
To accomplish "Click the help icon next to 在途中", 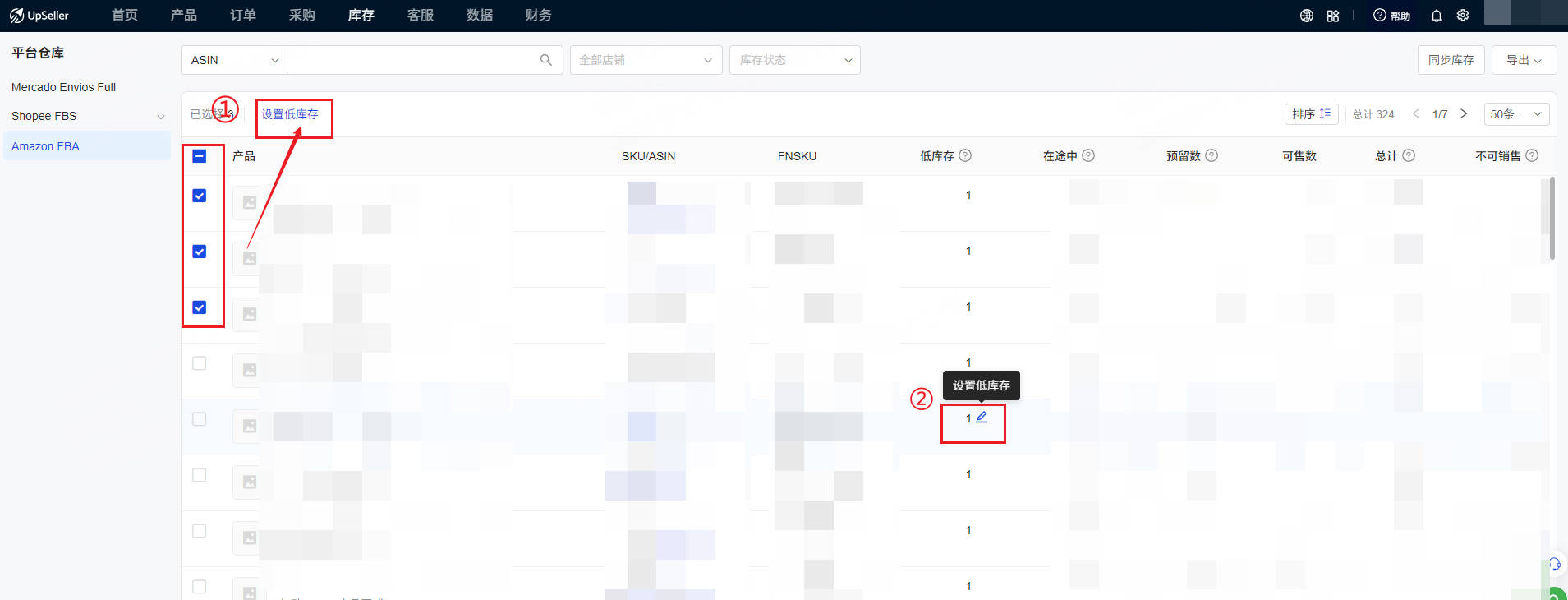I will (1088, 155).
